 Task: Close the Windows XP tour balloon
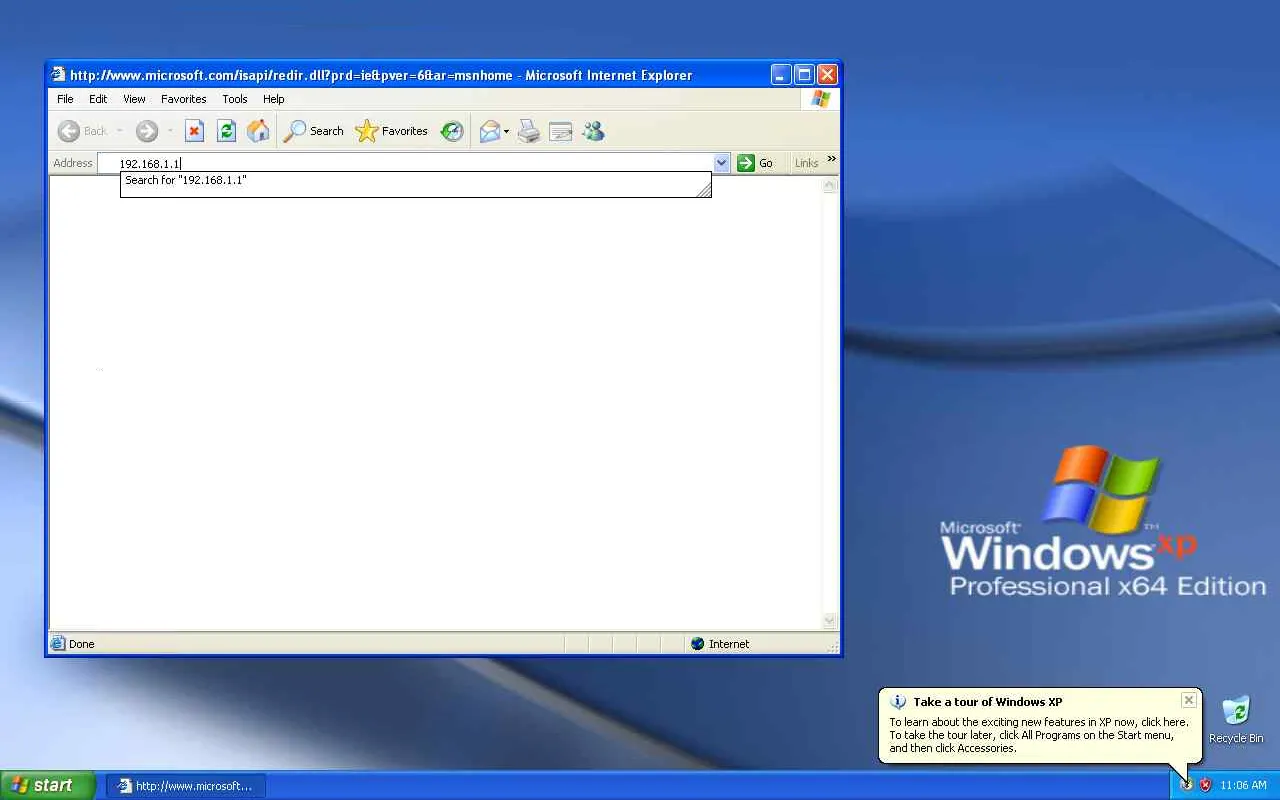point(1188,700)
